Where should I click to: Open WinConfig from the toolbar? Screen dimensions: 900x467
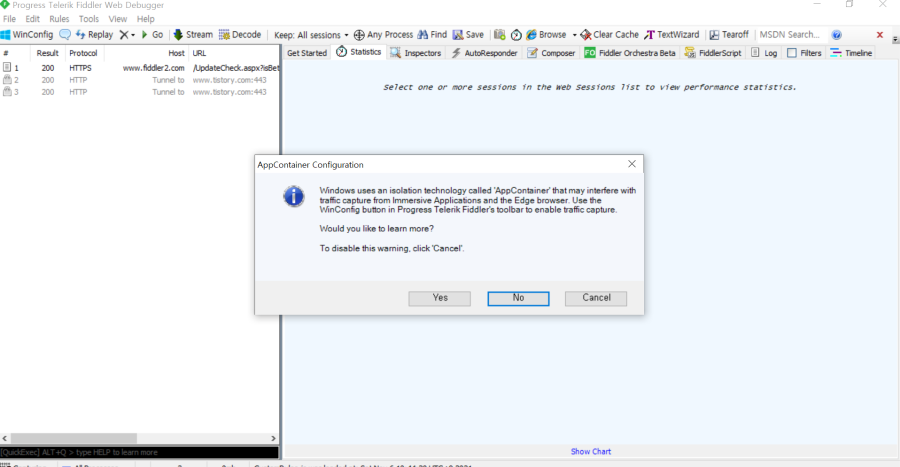pos(27,34)
